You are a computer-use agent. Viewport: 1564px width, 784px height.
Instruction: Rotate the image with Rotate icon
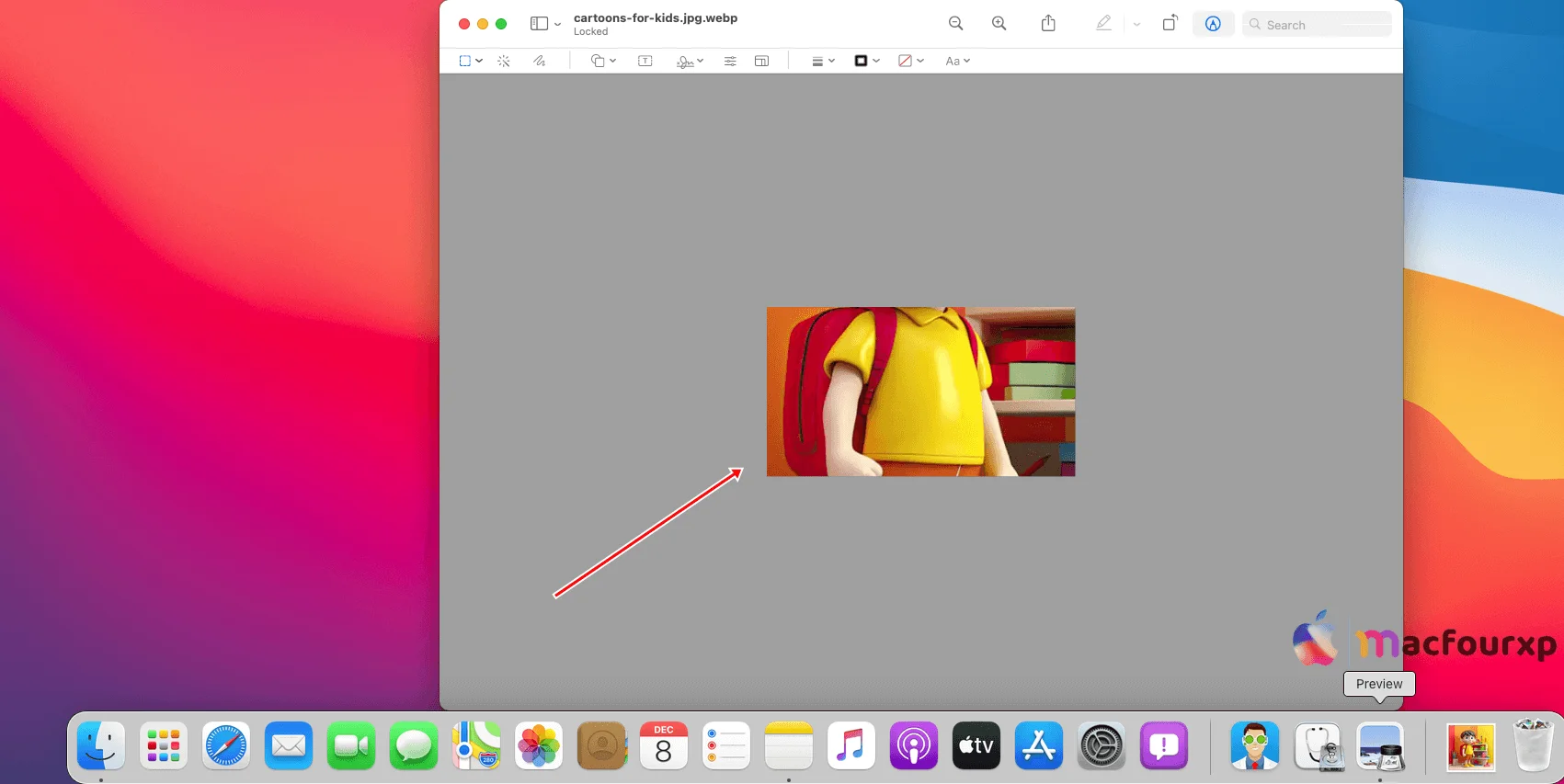[x=1170, y=24]
